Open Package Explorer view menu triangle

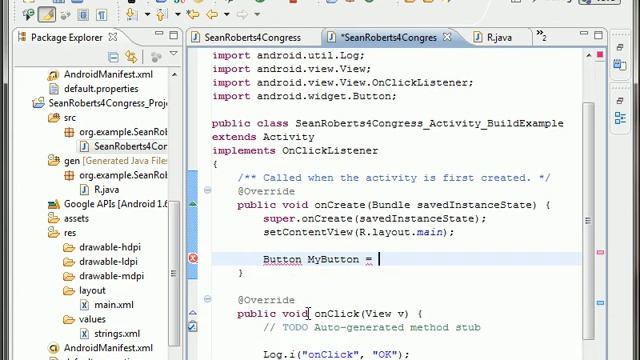(x=173, y=53)
